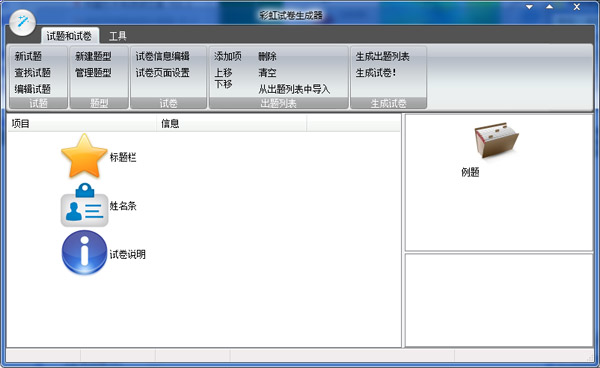Open 管理题型 in the ribbon
The width and height of the screenshot is (600, 368).
point(93,73)
